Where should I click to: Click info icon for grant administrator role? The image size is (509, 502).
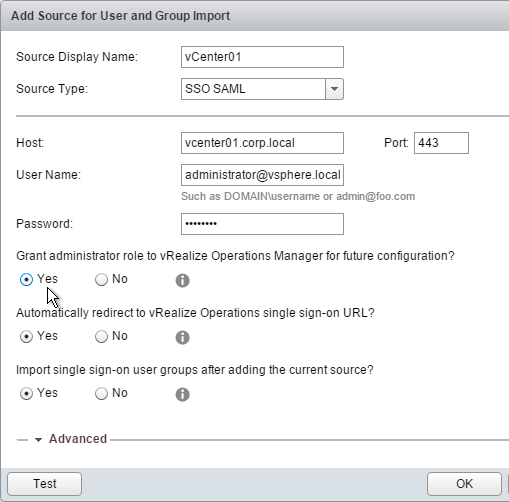coord(182,280)
